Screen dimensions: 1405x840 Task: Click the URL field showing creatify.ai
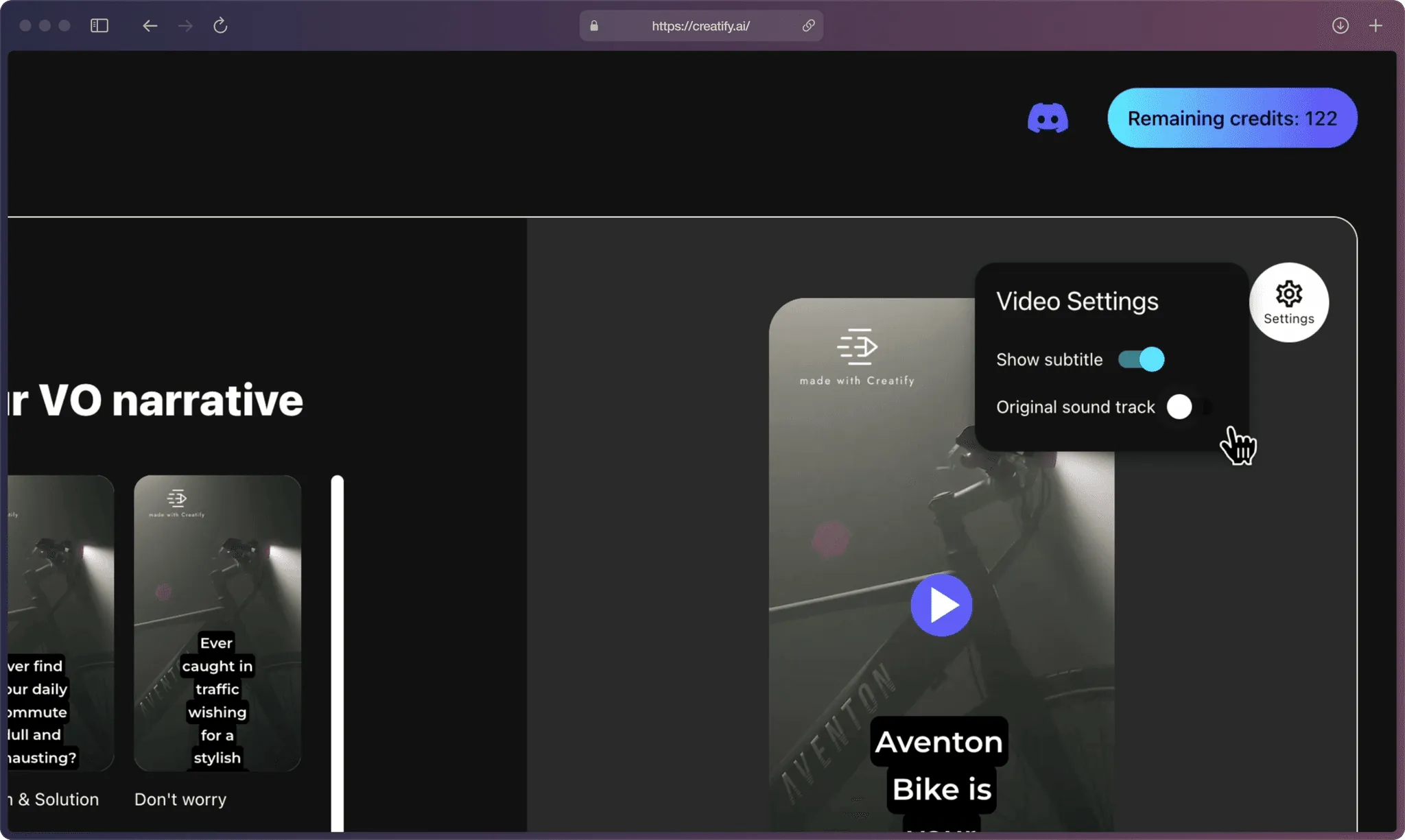701,25
